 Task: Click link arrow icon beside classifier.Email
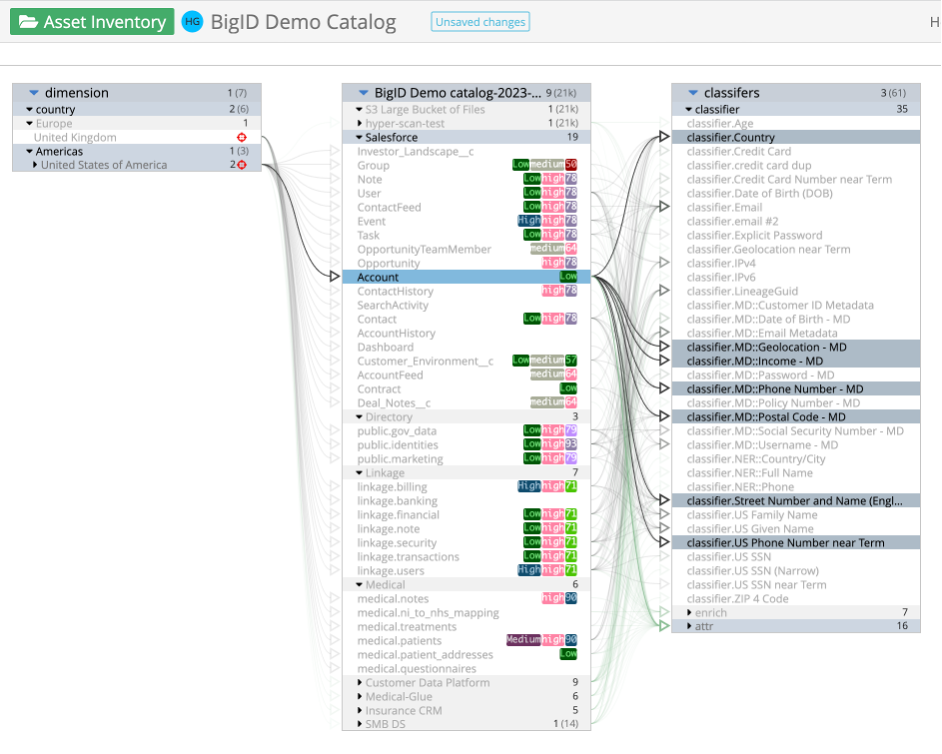(x=664, y=207)
